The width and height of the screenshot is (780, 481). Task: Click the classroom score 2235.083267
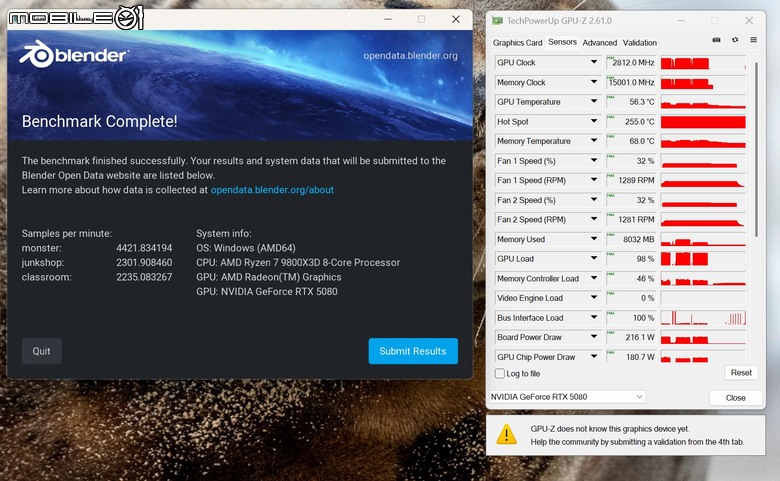point(144,277)
